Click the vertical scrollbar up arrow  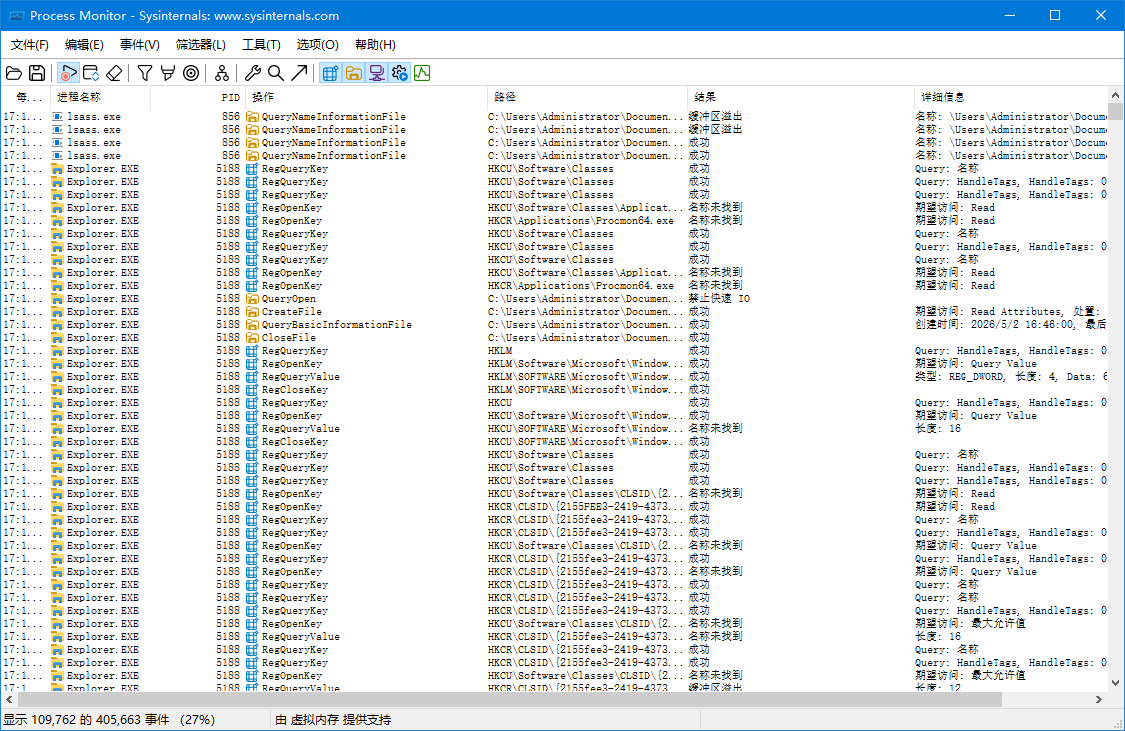tap(1116, 95)
